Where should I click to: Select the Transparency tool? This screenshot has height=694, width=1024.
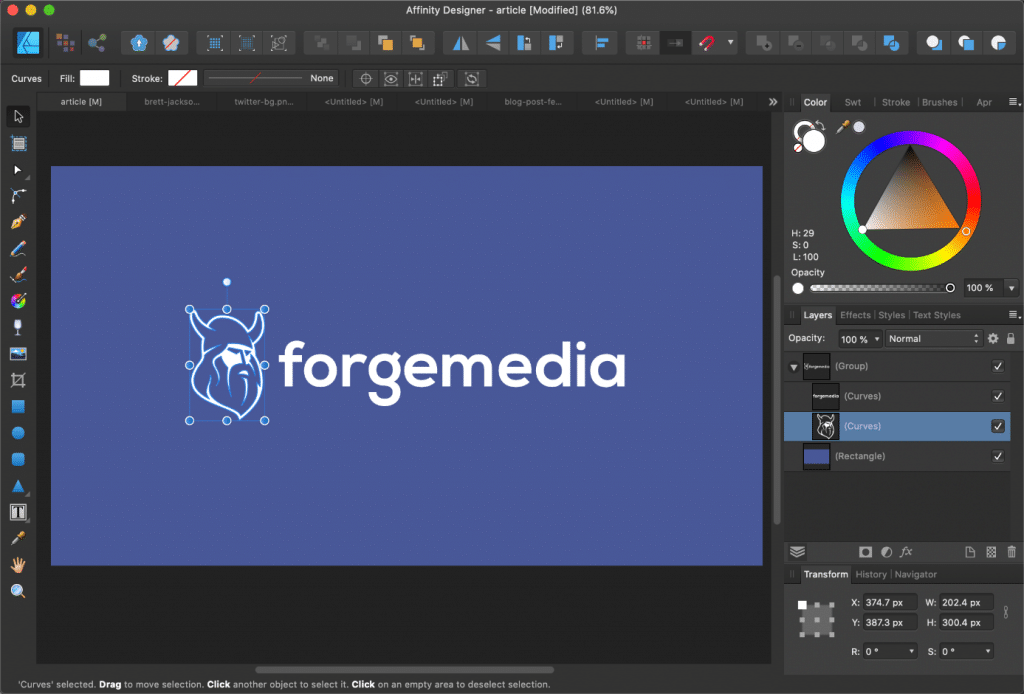pyautogui.click(x=18, y=327)
